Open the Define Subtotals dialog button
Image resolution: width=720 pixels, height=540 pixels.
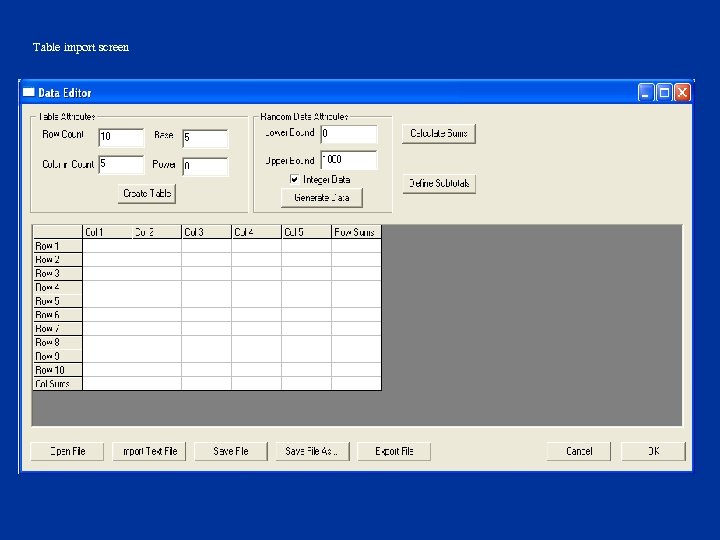(x=439, y=184)
